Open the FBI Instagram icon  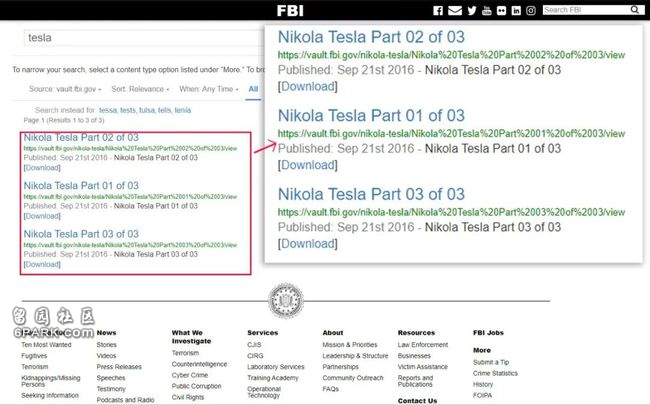(531, 10)
